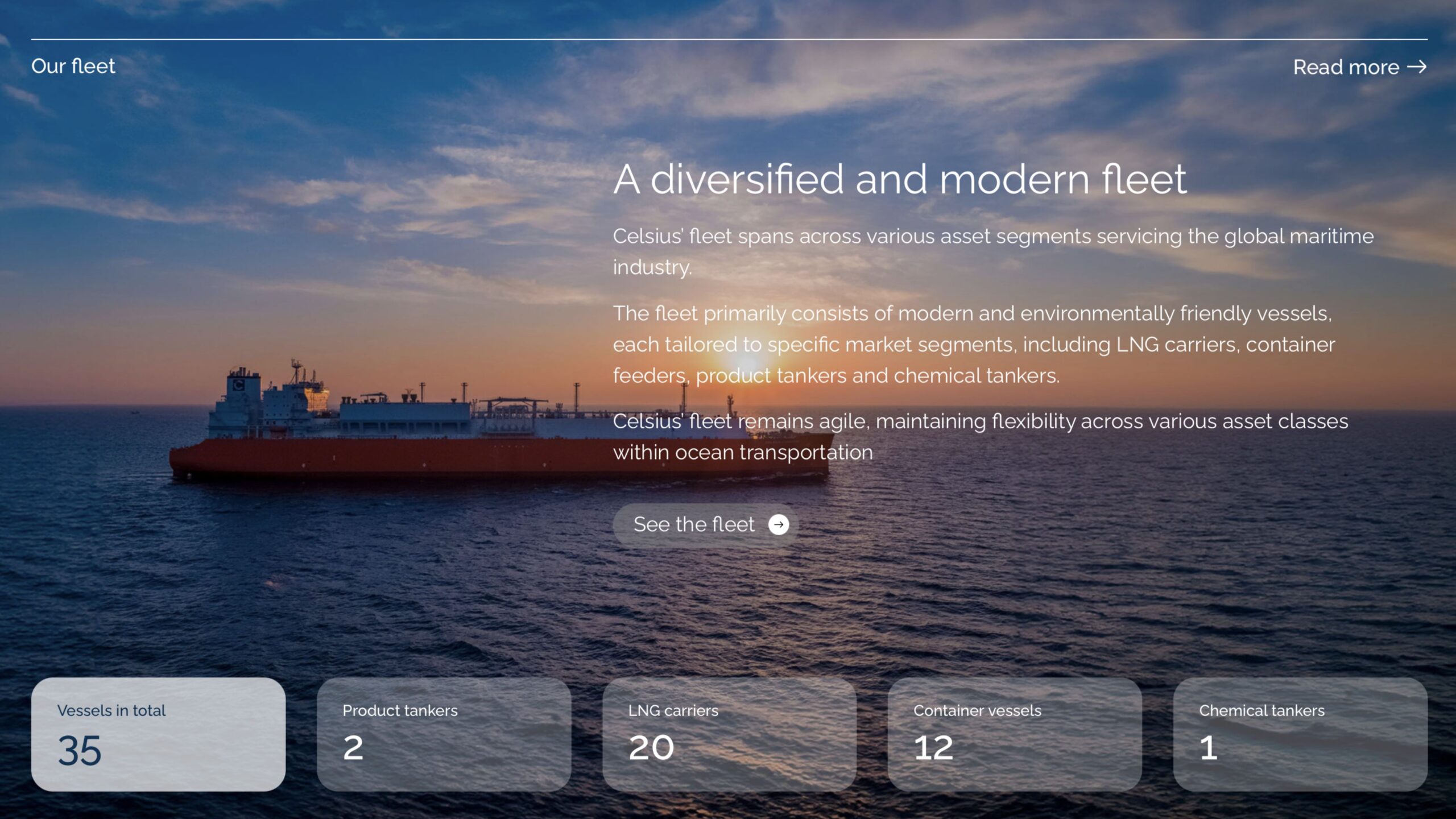Click the number 35 under Vessels in total
This screenshot has height=819, width=1456.
80,751
